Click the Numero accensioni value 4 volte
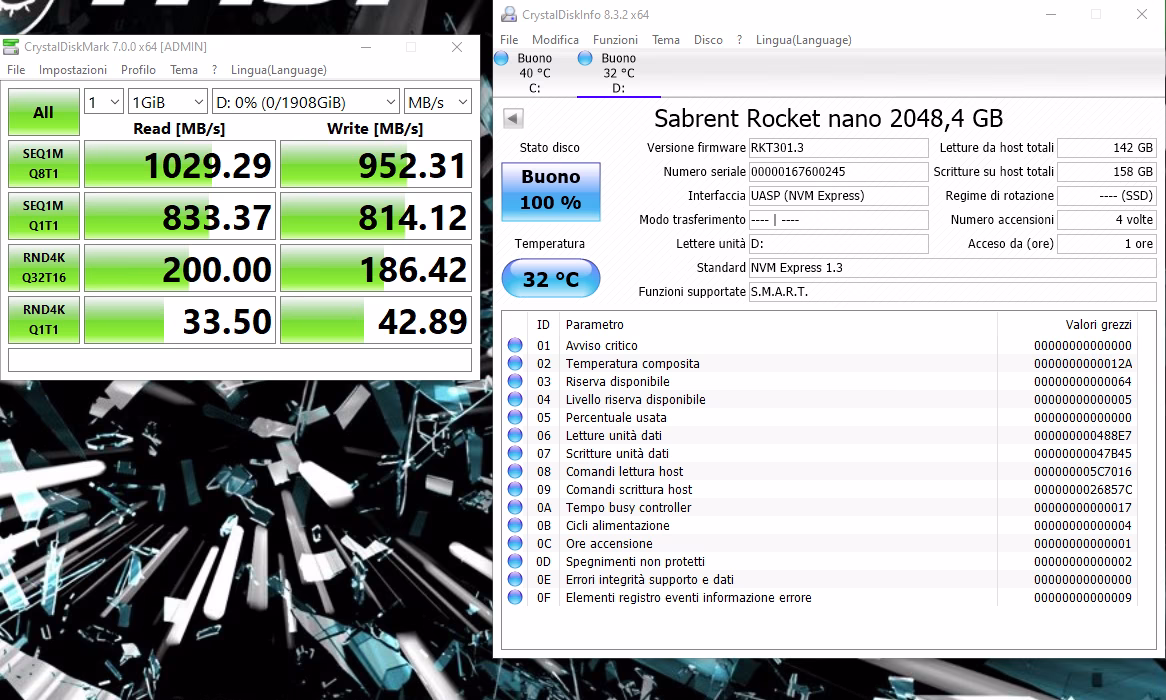Image resolution: width=1166 pixels, height=700 pixels. pos(1107,219)
